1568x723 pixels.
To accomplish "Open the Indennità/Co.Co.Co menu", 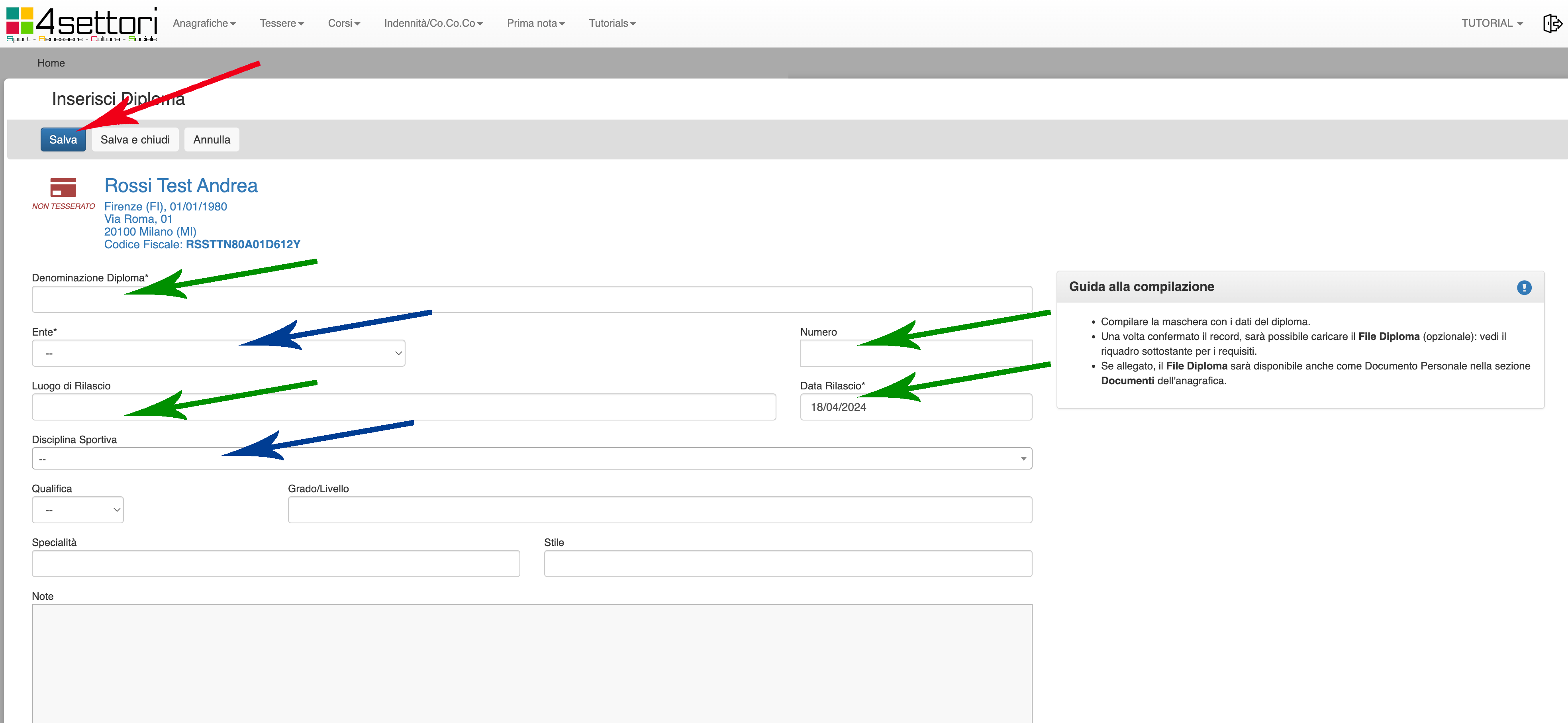I will pos(433,23).
